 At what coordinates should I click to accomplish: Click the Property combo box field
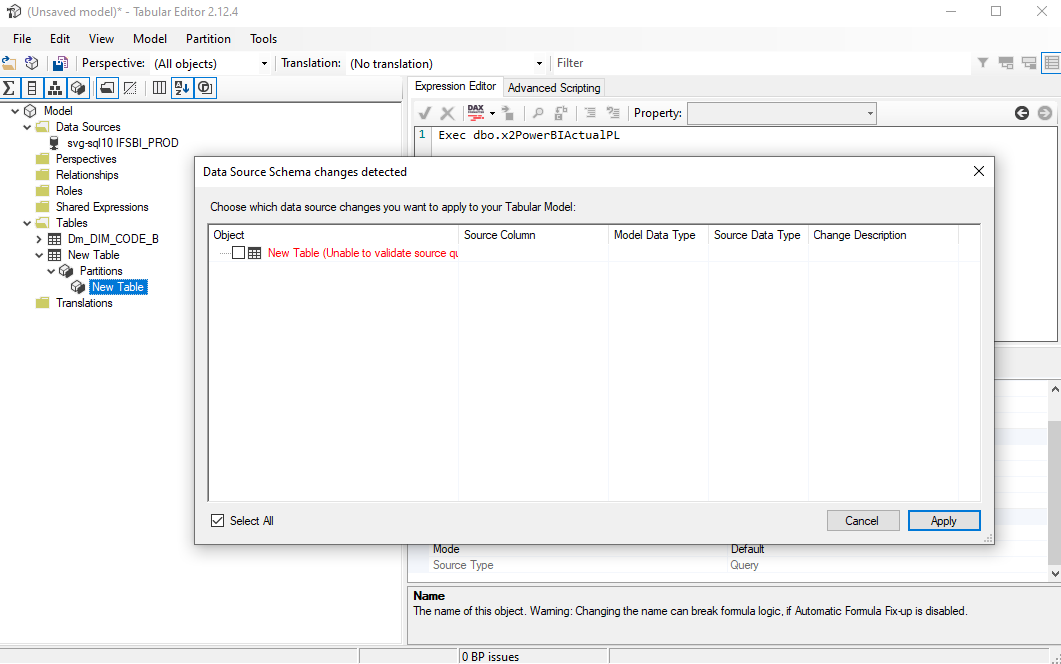coord(782,113)
